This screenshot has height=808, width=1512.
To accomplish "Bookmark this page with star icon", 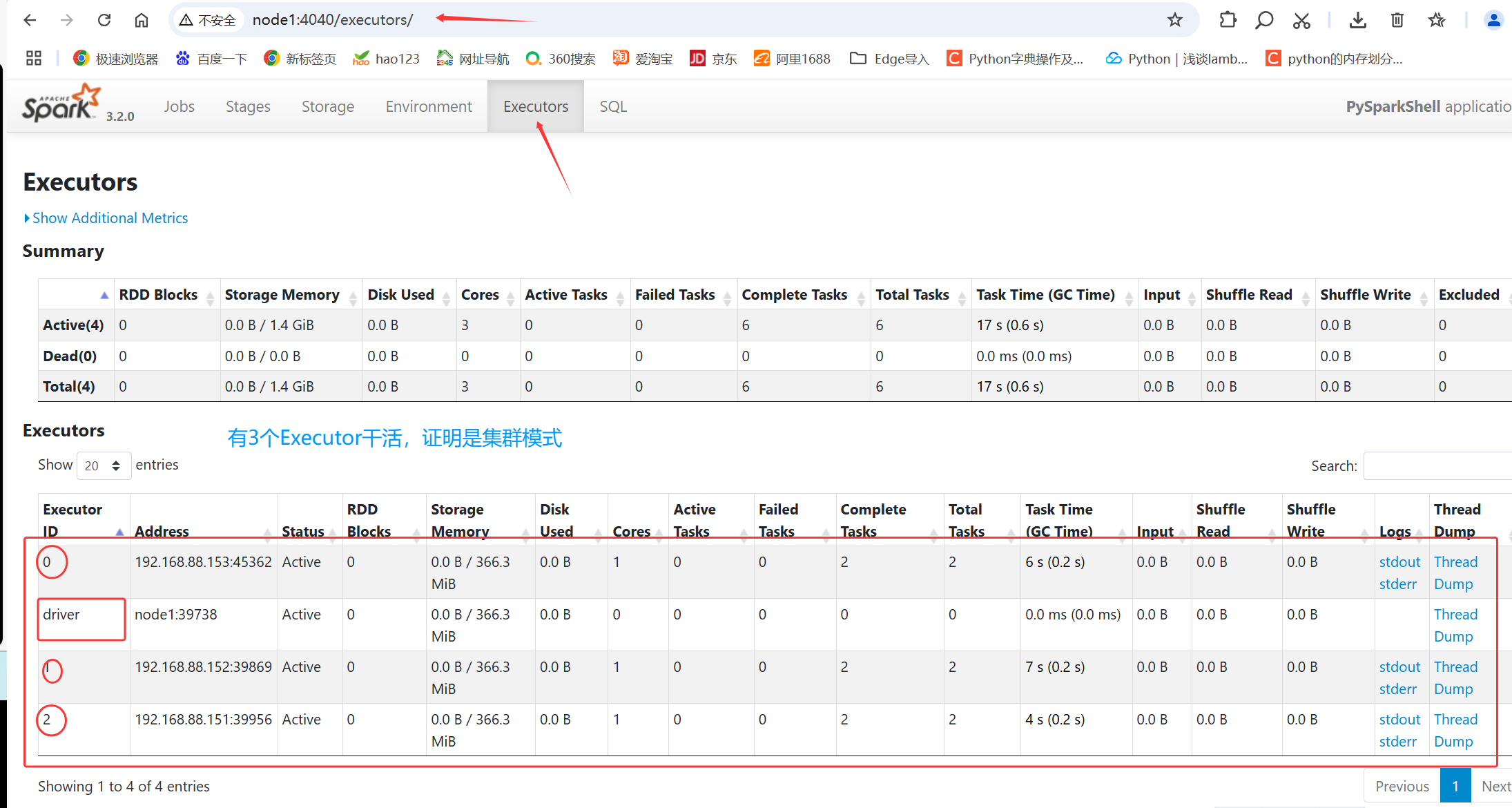I will (1175, 20).
